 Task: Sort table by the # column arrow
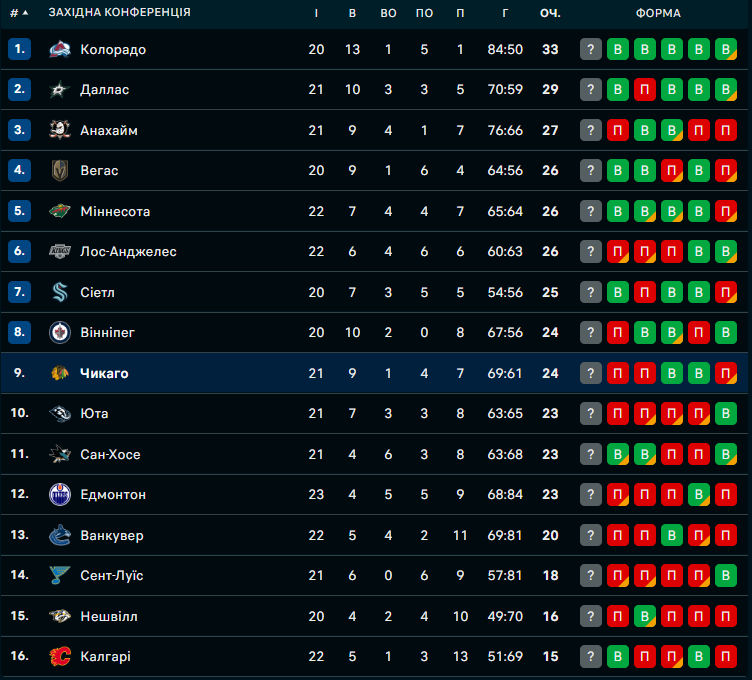pos(24,13)
